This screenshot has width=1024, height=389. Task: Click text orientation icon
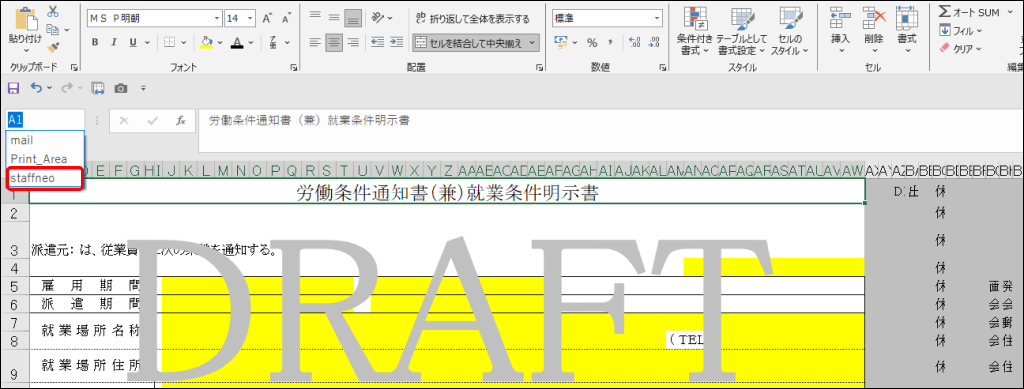[378, 18]
